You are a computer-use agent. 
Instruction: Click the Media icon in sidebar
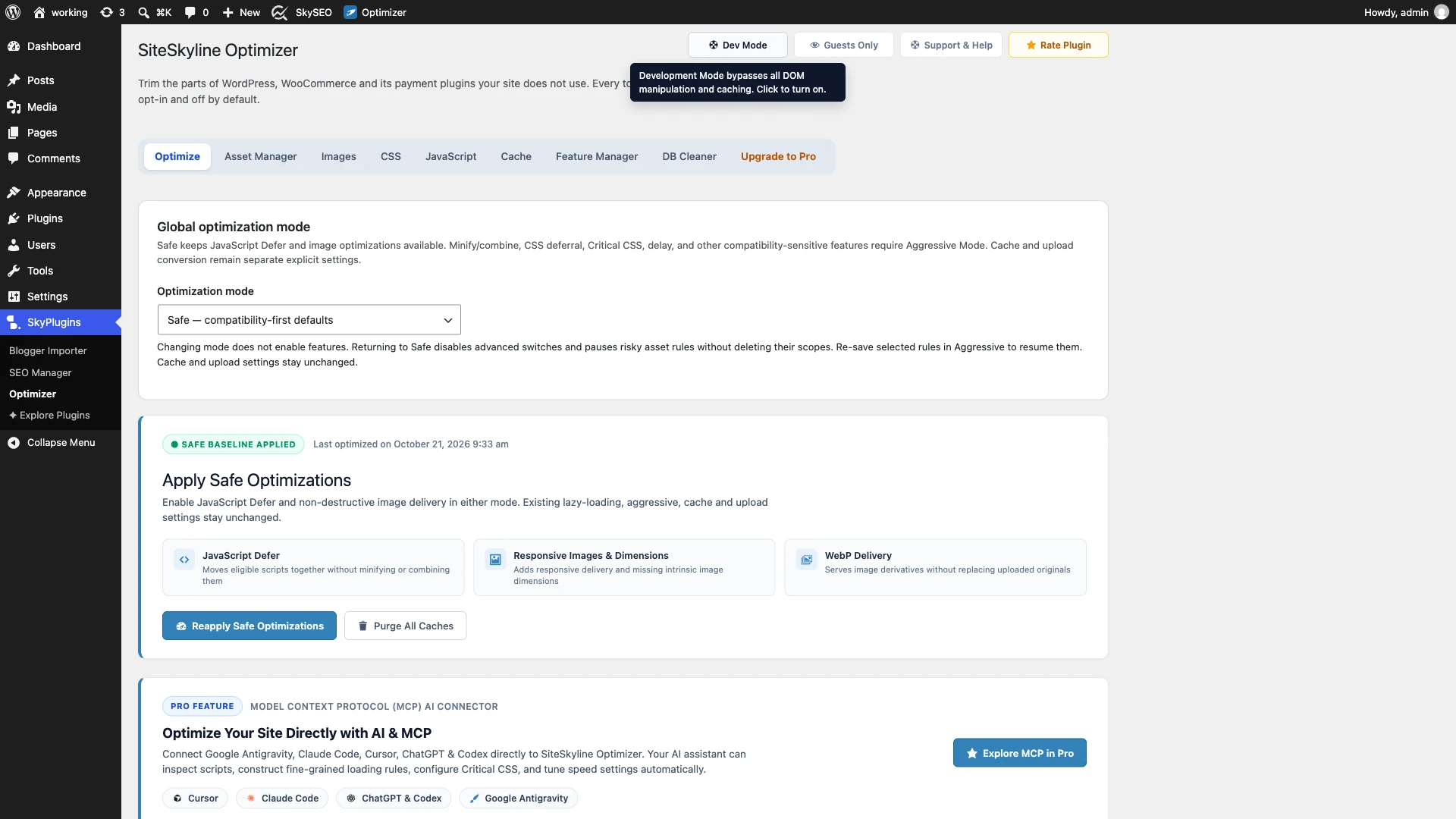(14, 107)
